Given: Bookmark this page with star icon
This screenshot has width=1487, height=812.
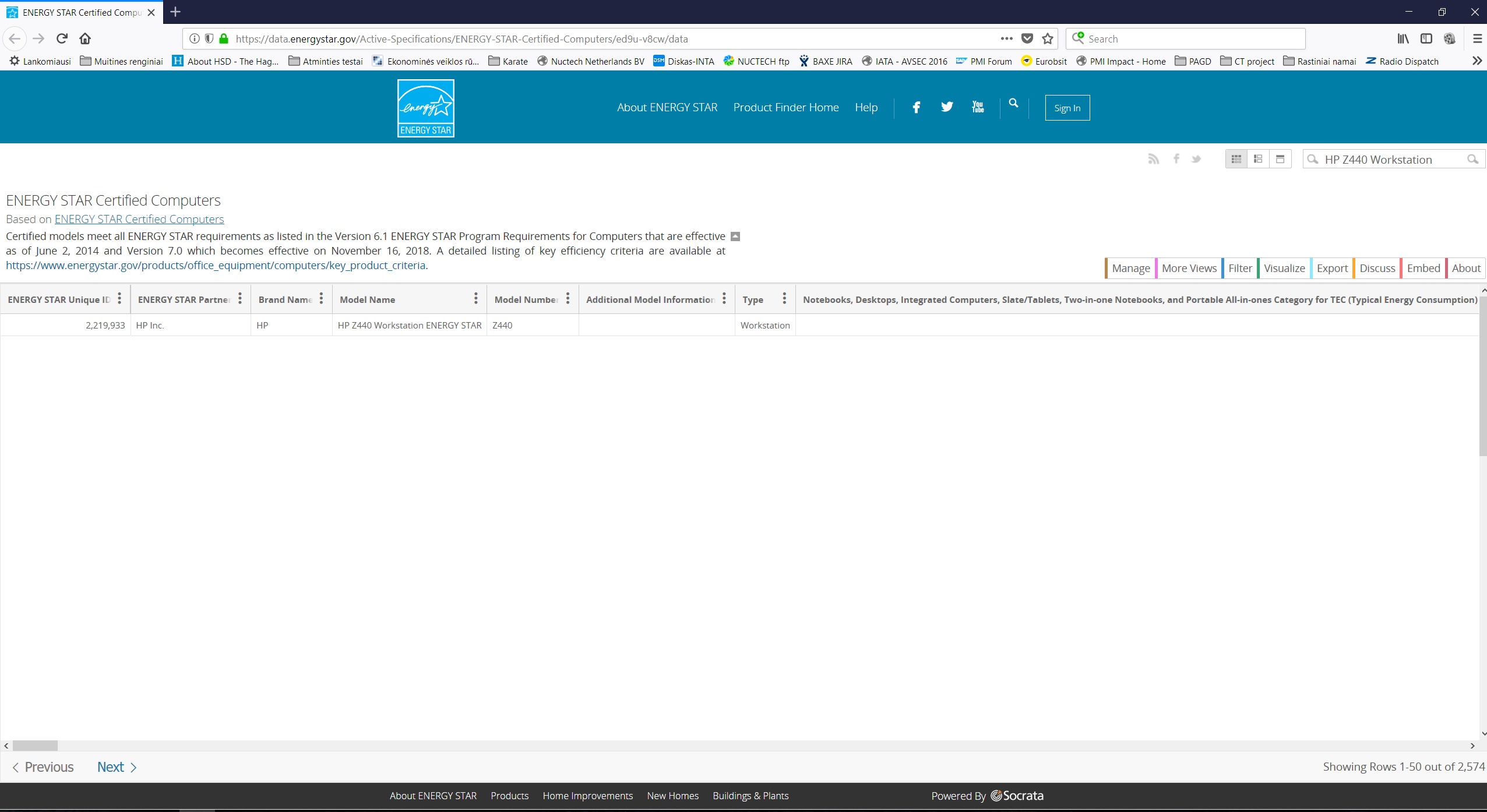Looking at the screenshot, I should pos(1048,39).
